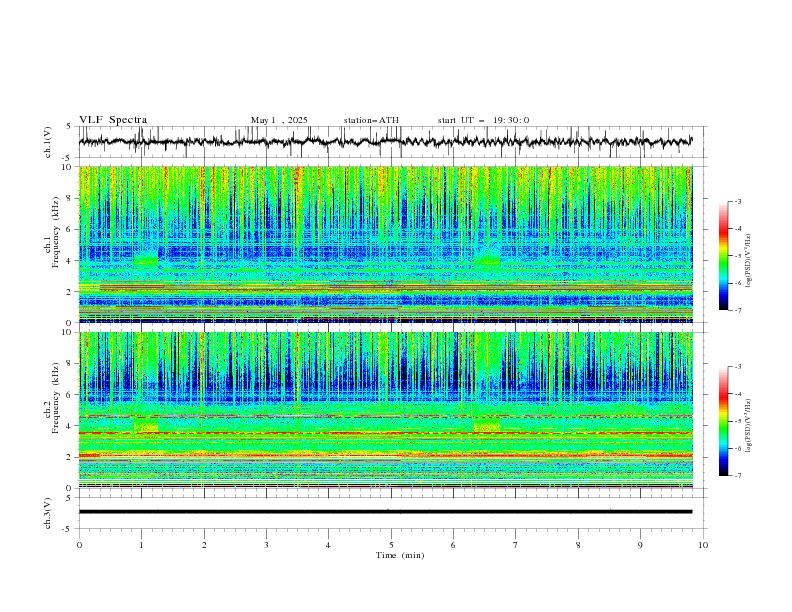Screen dimensions: 792x612
Task: Click the 8 kHz tick on ch.1 axis
Action: coord(70,198)
